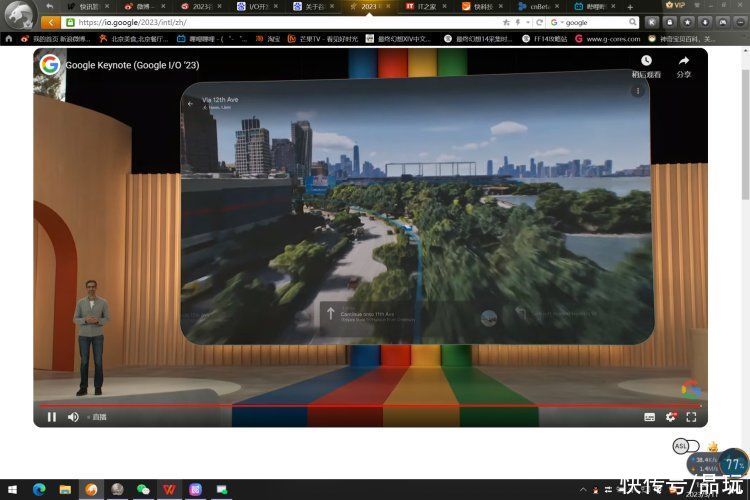Switch to the 快讯 tab
This screenshot has width=750, height=500.
pos(88,7)
